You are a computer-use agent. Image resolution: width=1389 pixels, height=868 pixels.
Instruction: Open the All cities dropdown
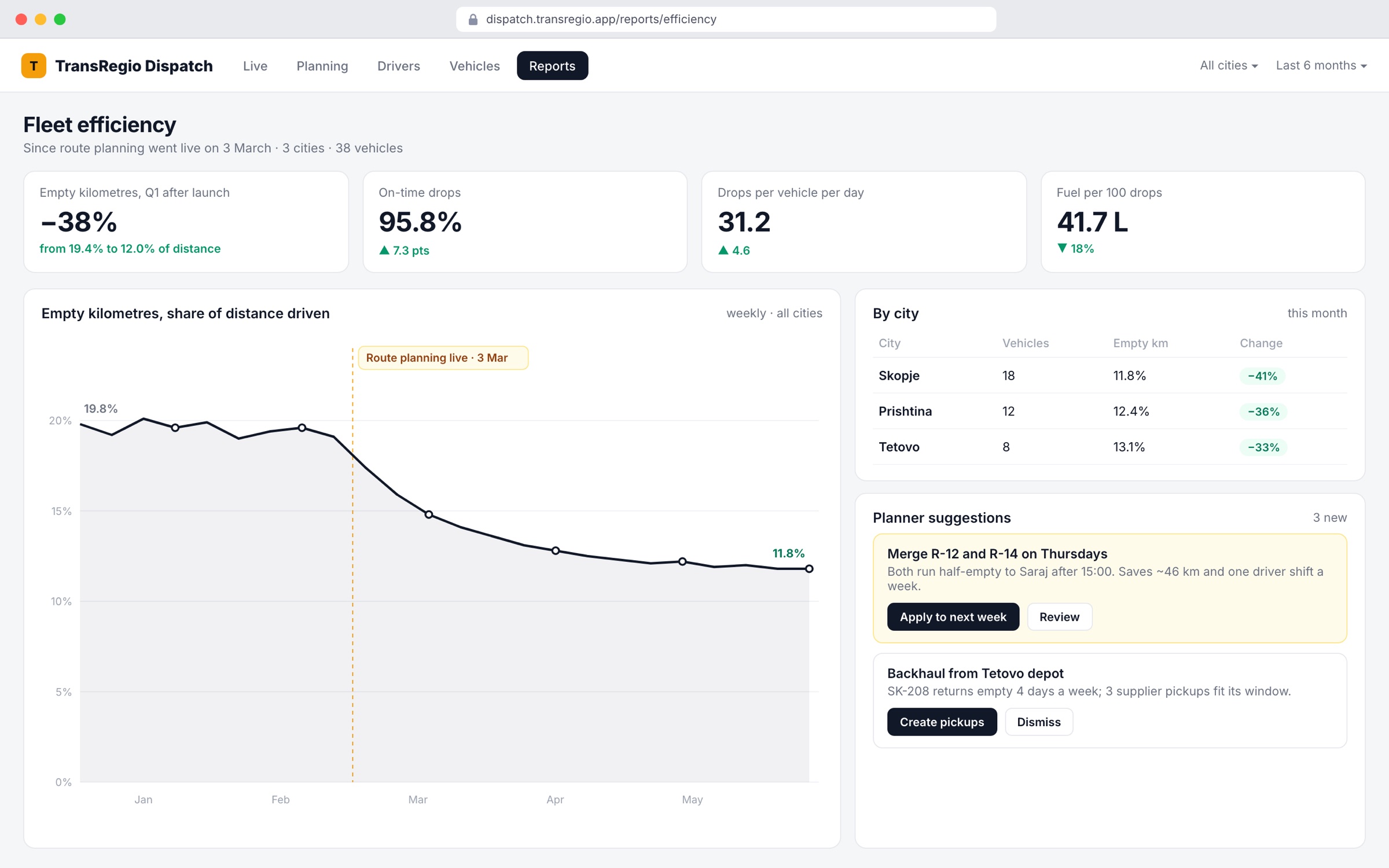(x=1229, y=65)
